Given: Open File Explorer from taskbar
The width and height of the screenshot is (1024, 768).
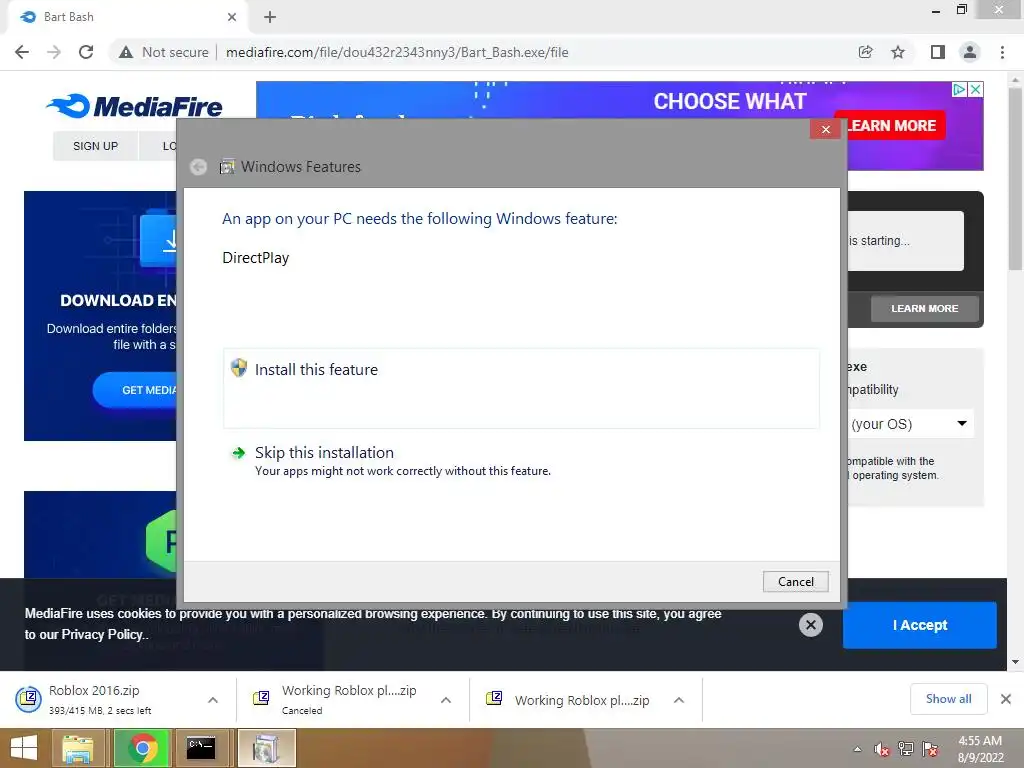Looking at the screenshot, I should pyautogui.click(x=78, y=748).
